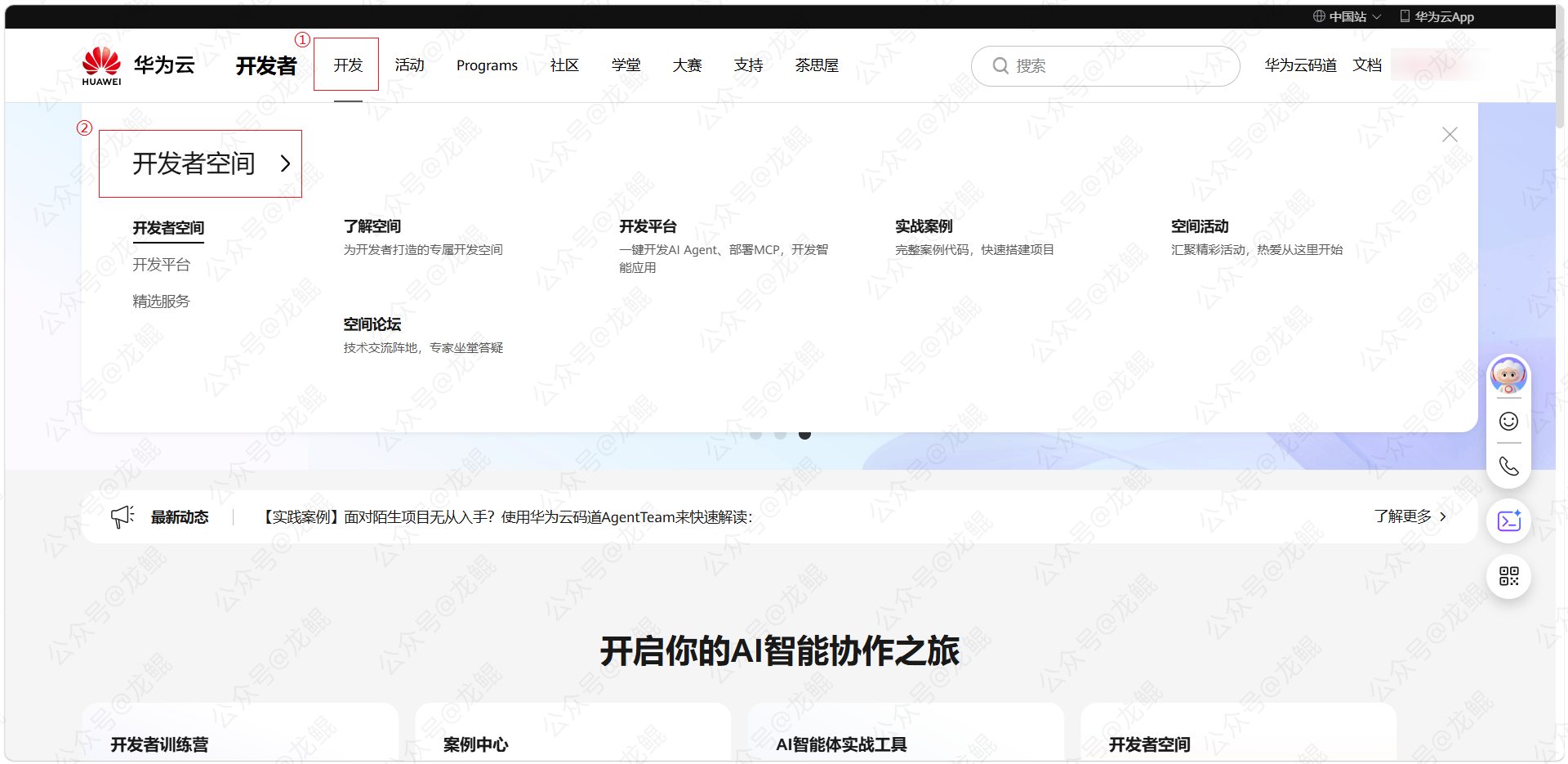
Task: Open the AI terminal assistant icon
Action: tap(1508, 521)
